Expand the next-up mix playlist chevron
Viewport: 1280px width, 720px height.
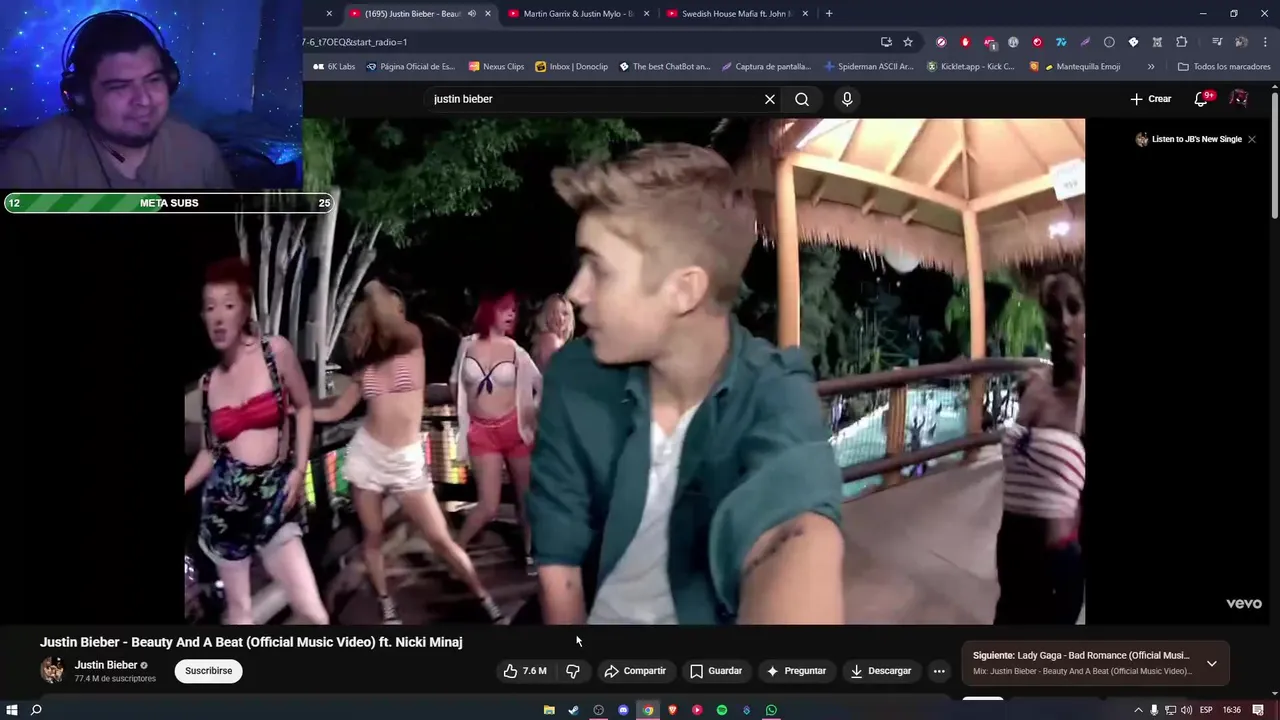[x=1212, y=663]
